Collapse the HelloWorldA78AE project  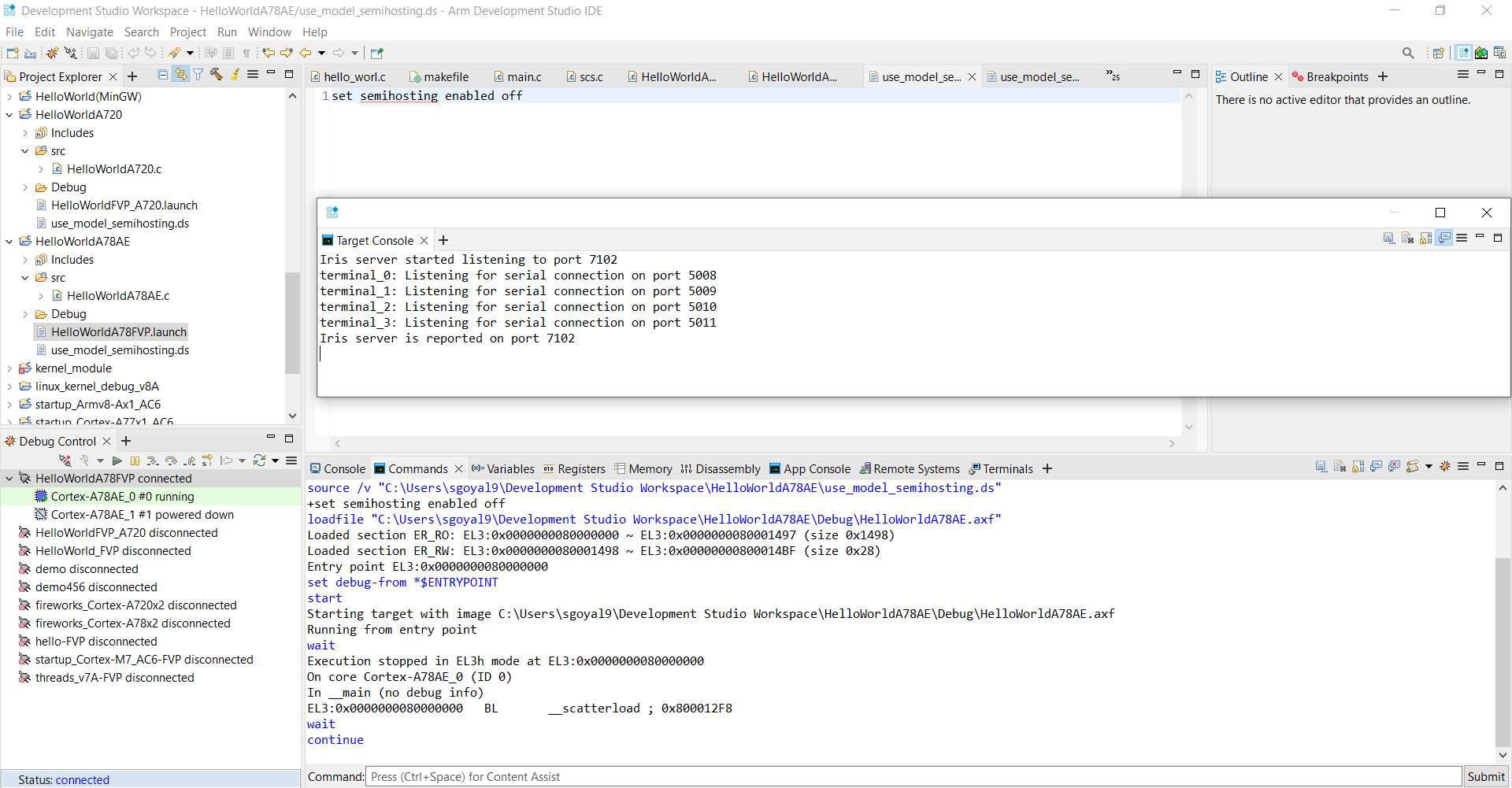pyautogui.click(x=9, y=242)
